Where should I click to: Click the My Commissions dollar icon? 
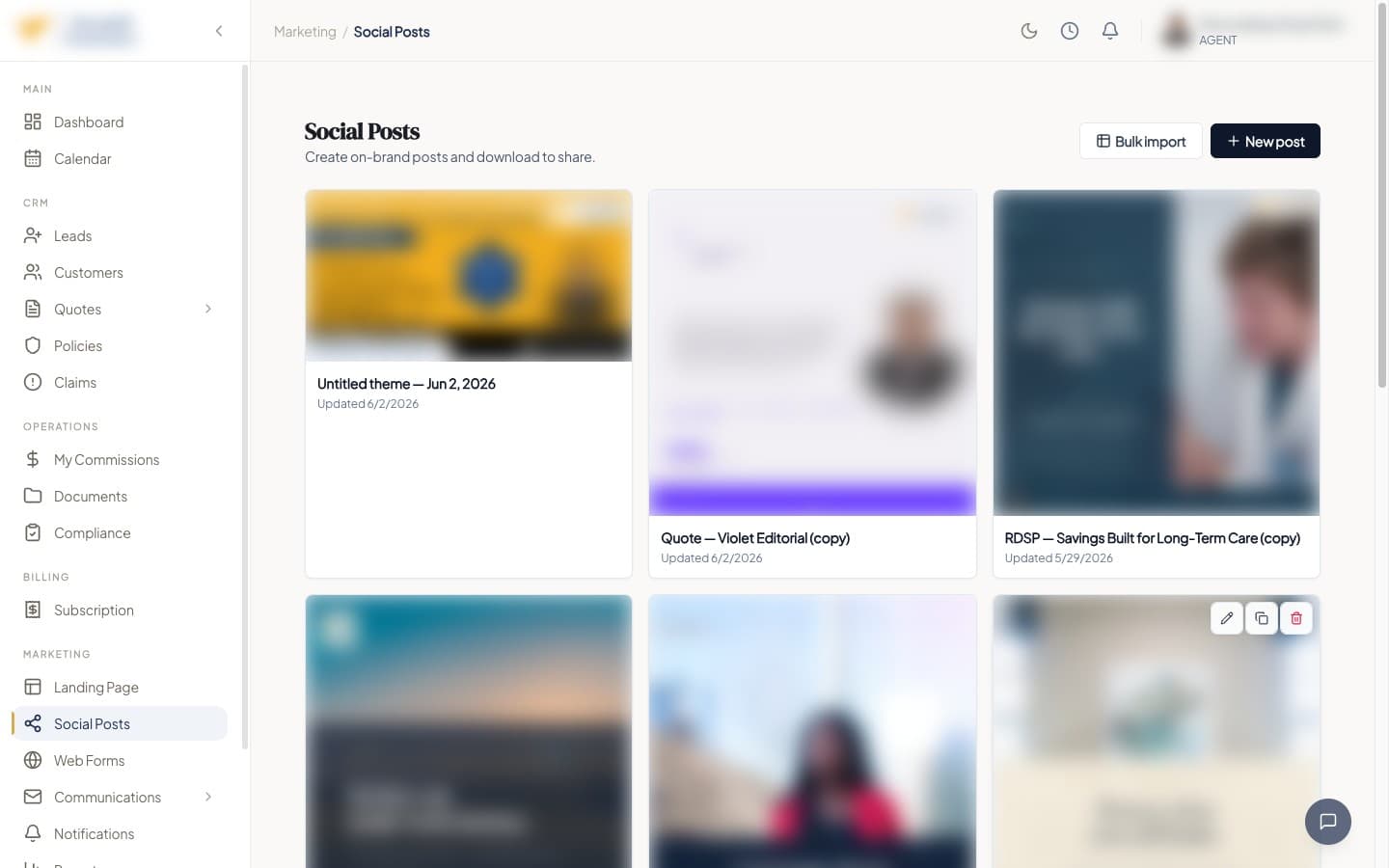[33, 459]
